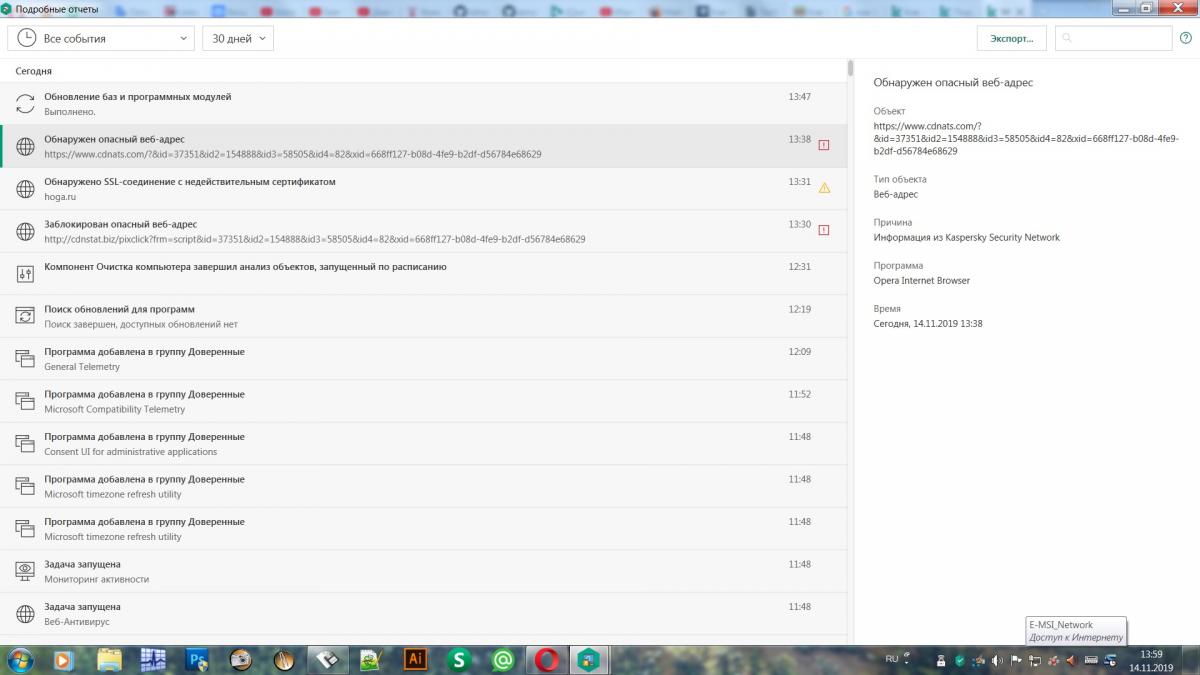Switch to Opera browser in taskbar
This screenshot has width=1200, height=675.
point(546,660)
